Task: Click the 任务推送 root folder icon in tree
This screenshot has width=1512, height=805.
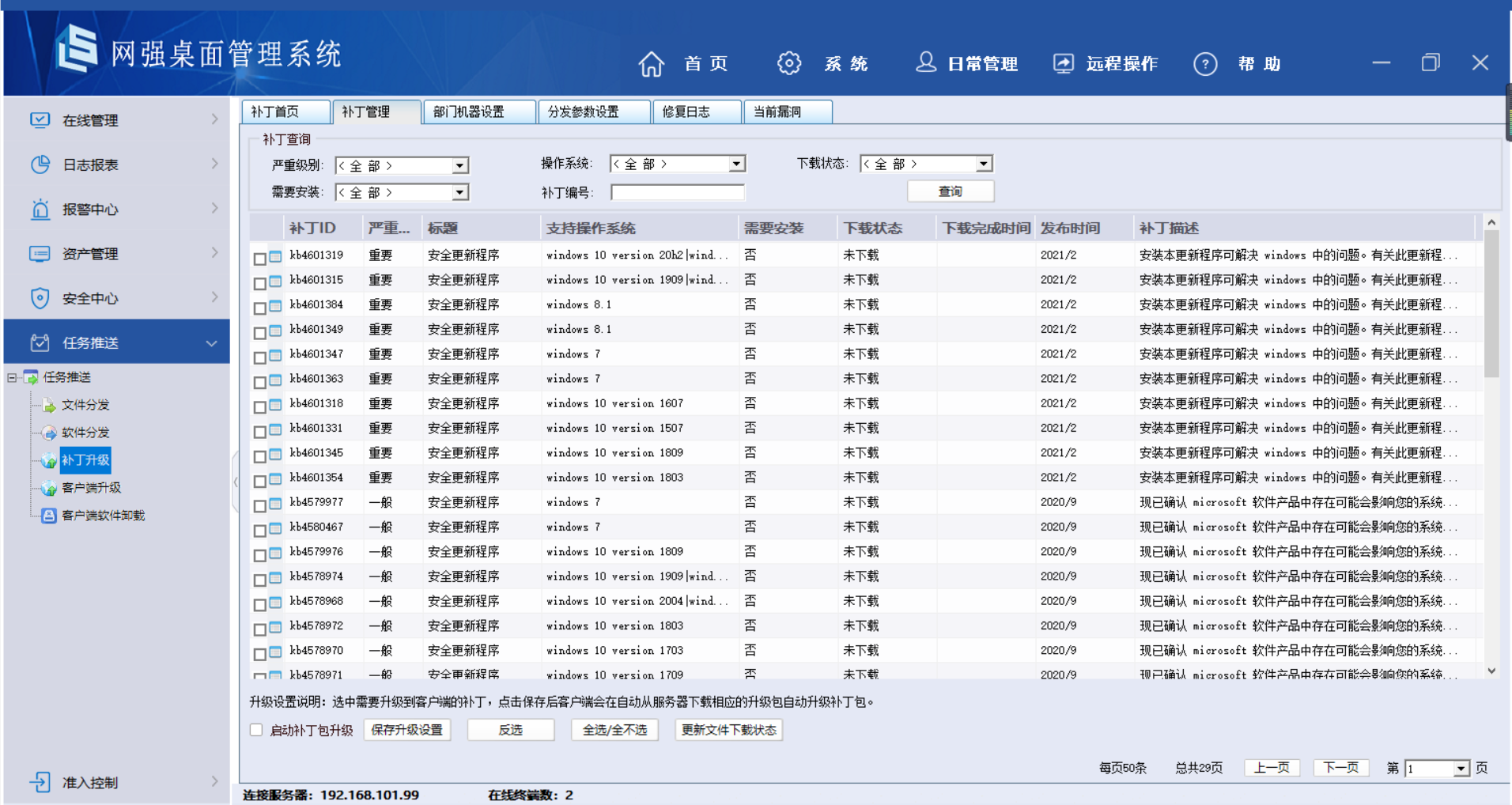Action: coord(31,377)
